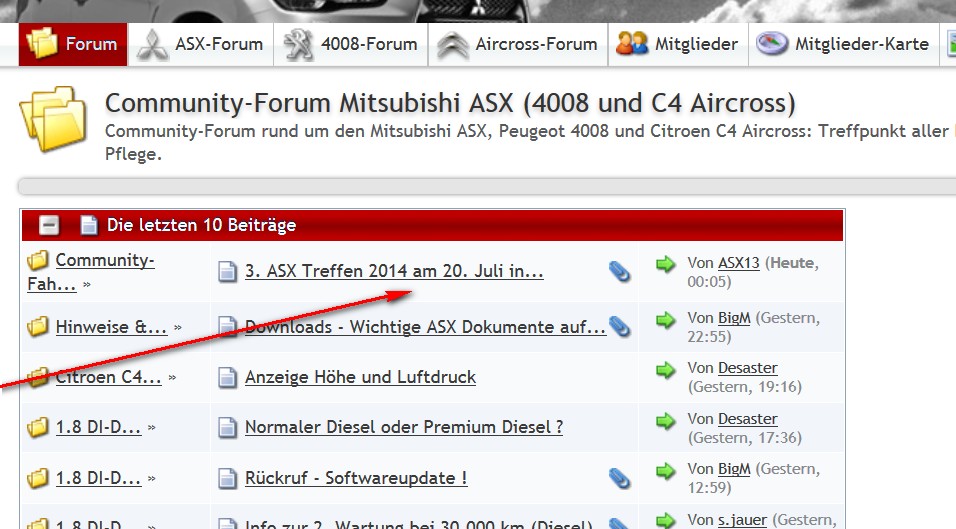Click the paperclip icon on Rückruf row
The width and height of the screenshot is (956, 529).
point(620,478)
